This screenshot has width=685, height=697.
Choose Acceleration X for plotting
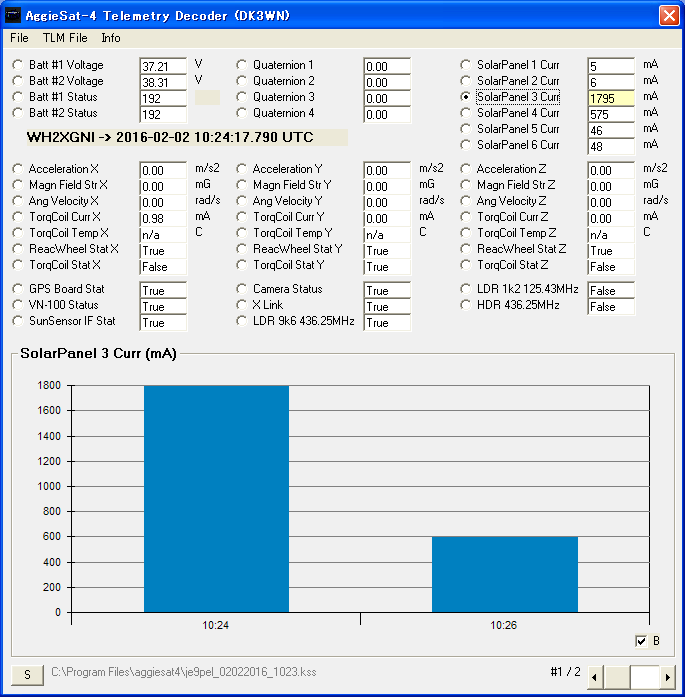18,169
